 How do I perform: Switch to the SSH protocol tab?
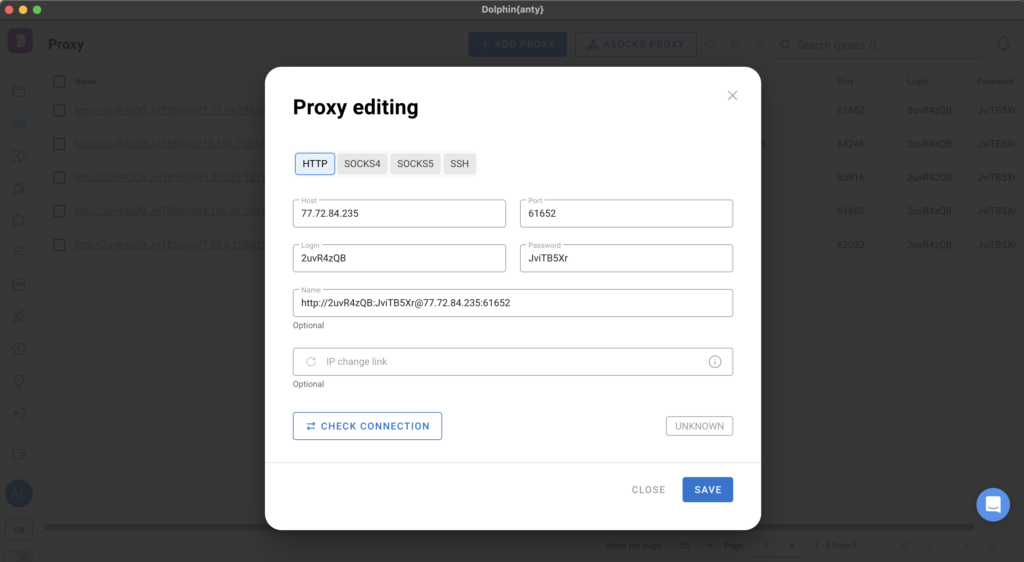[459, 164]
